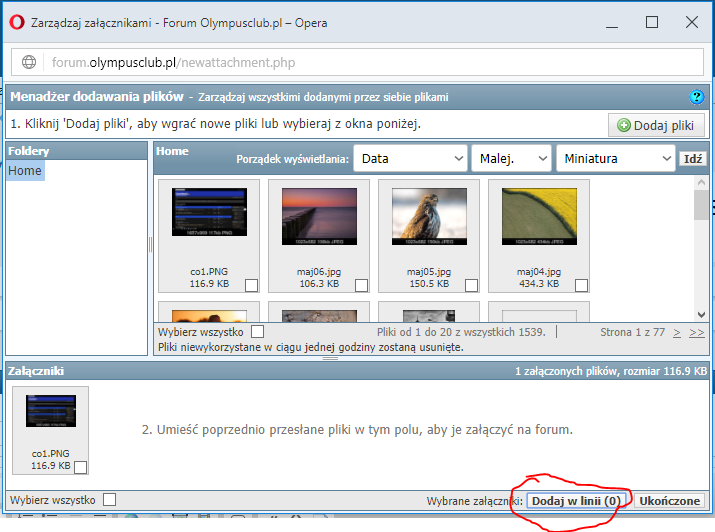Click the file list vertical scrollbar
This screenshot has width=715, height=532.
click(701, 250)
